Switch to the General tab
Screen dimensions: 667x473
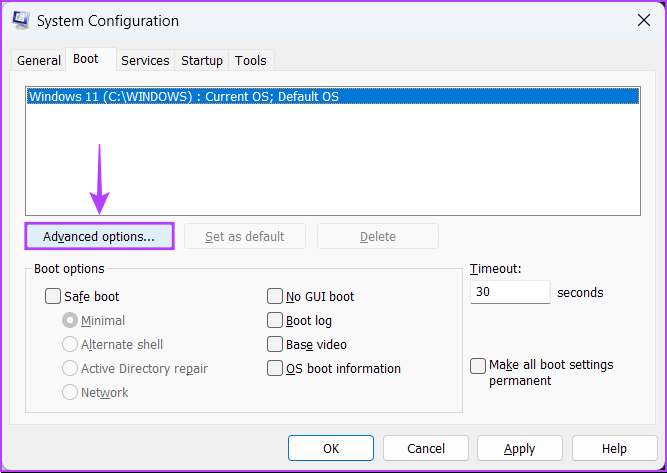[39, 60]
